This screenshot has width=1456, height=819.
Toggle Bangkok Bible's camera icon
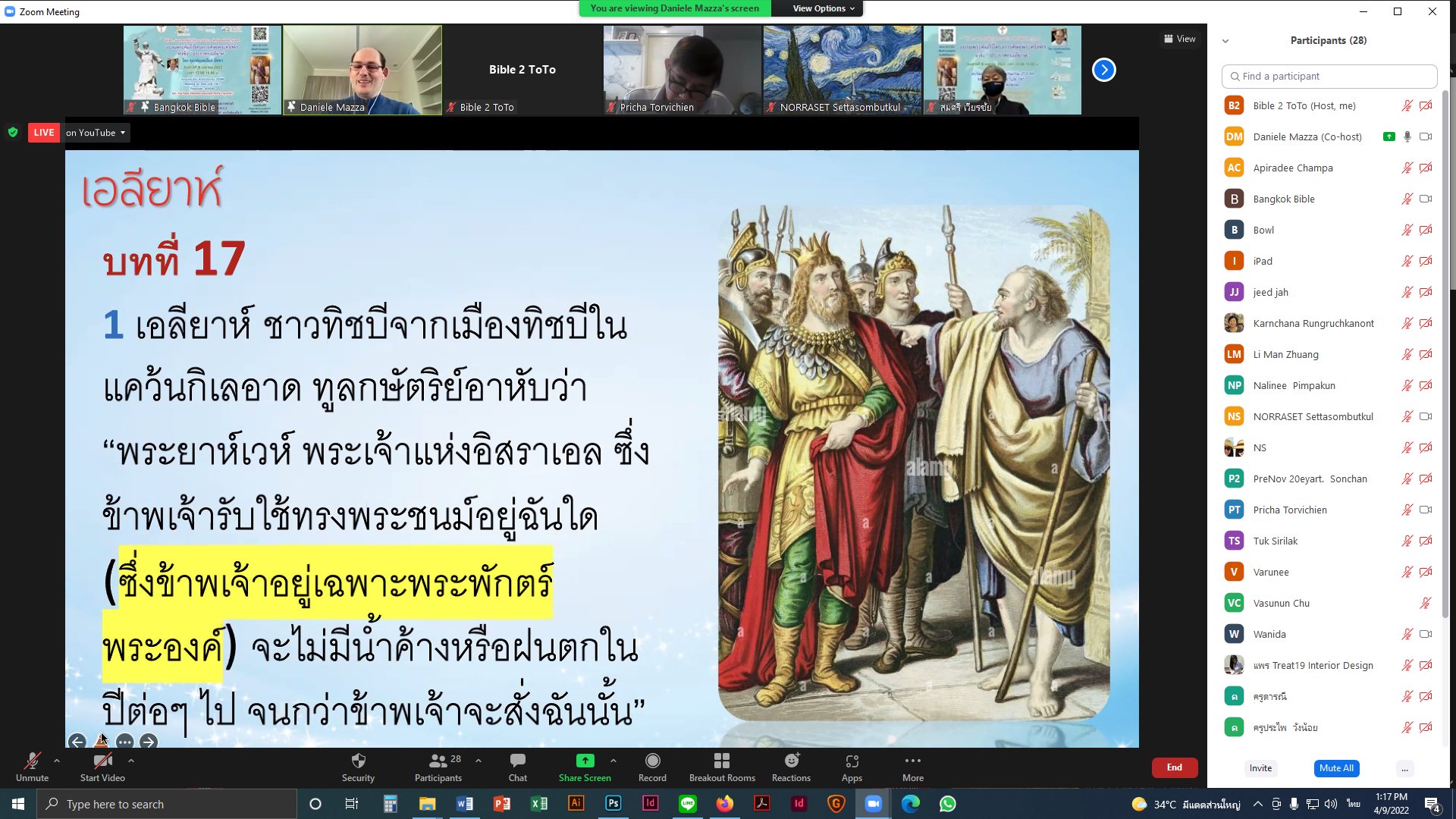point(1426,199)
